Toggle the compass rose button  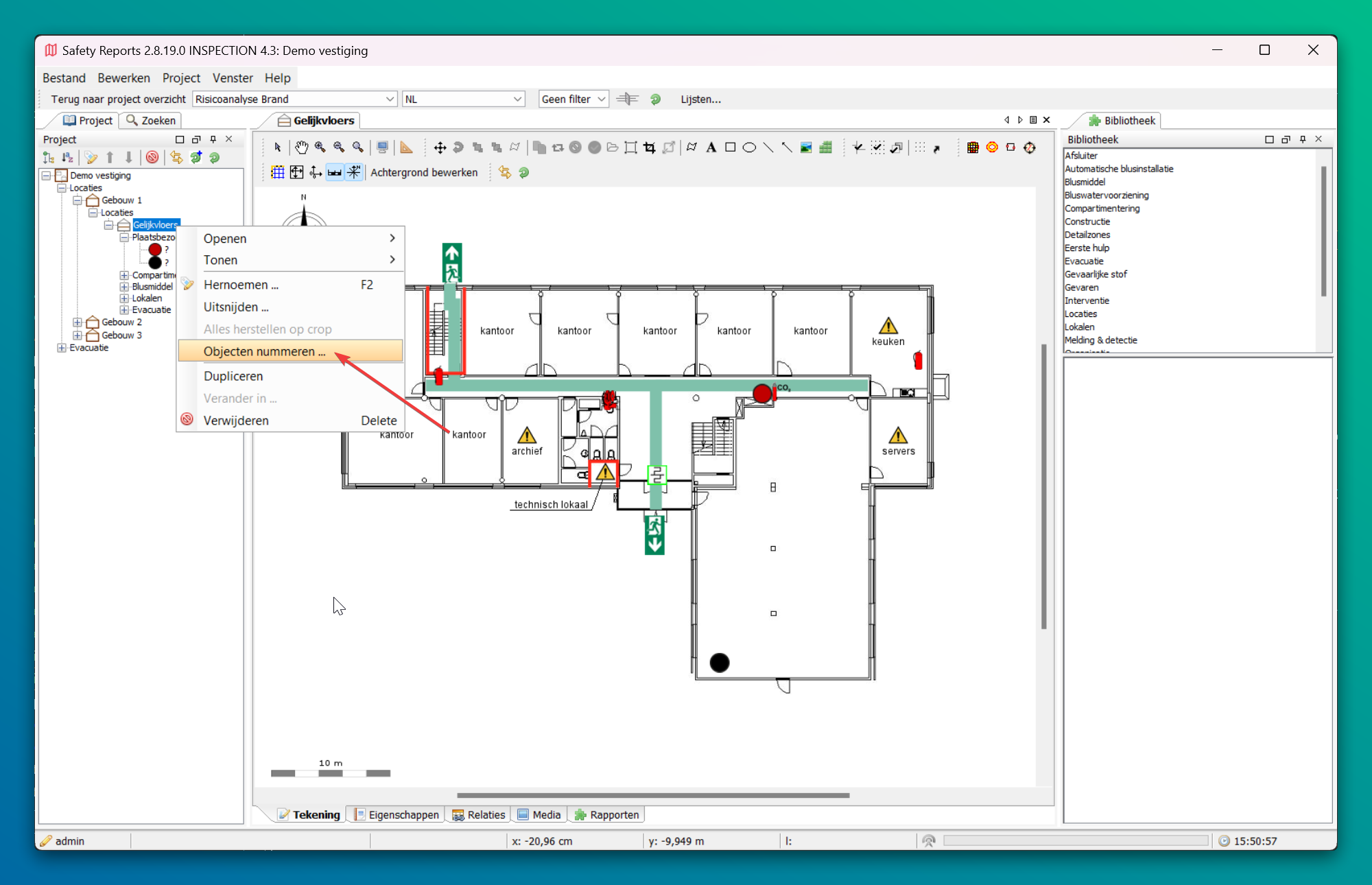(353, 172)
